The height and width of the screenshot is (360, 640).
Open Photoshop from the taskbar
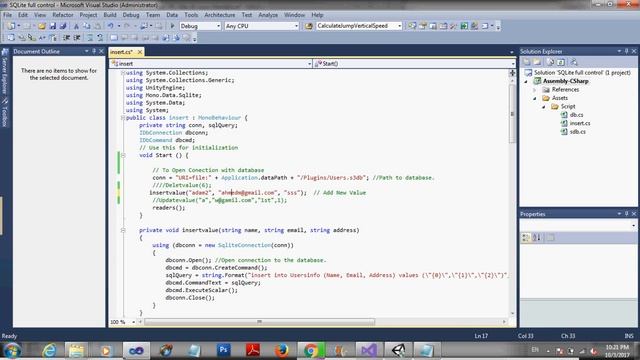coord(223,350)
